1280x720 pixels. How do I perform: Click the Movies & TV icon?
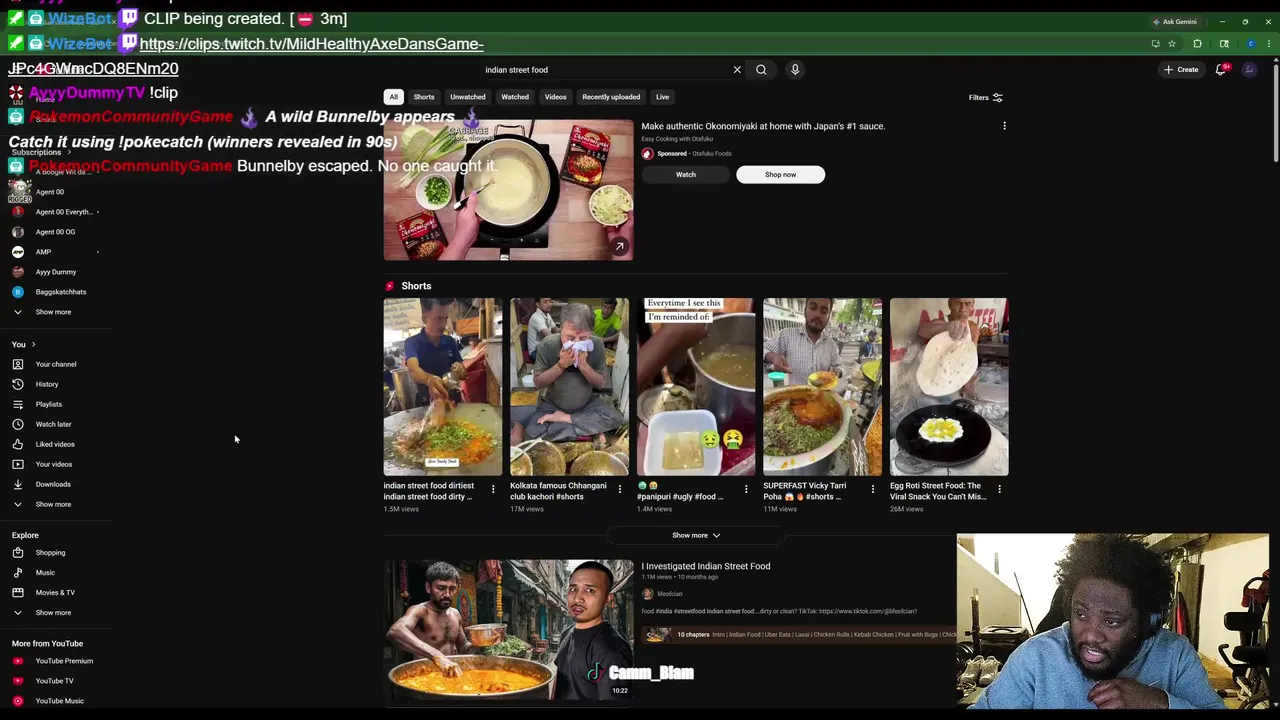pos(18,592)
